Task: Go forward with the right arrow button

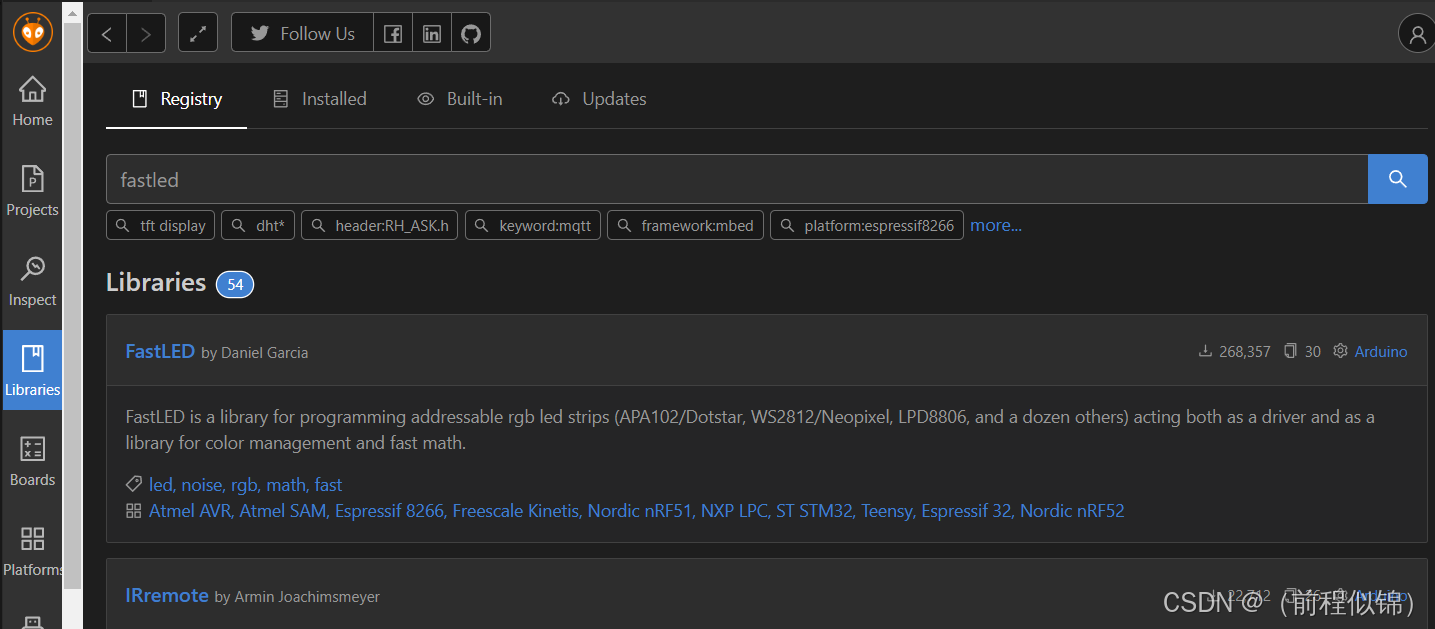Action: pyautogui.click(x=146, y=33)
